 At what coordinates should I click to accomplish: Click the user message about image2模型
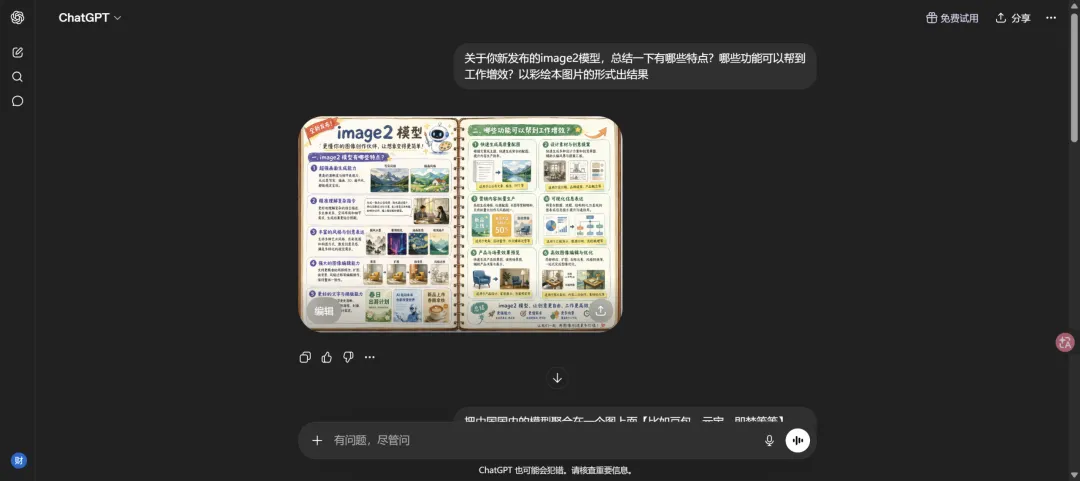[x=635, y=66]
